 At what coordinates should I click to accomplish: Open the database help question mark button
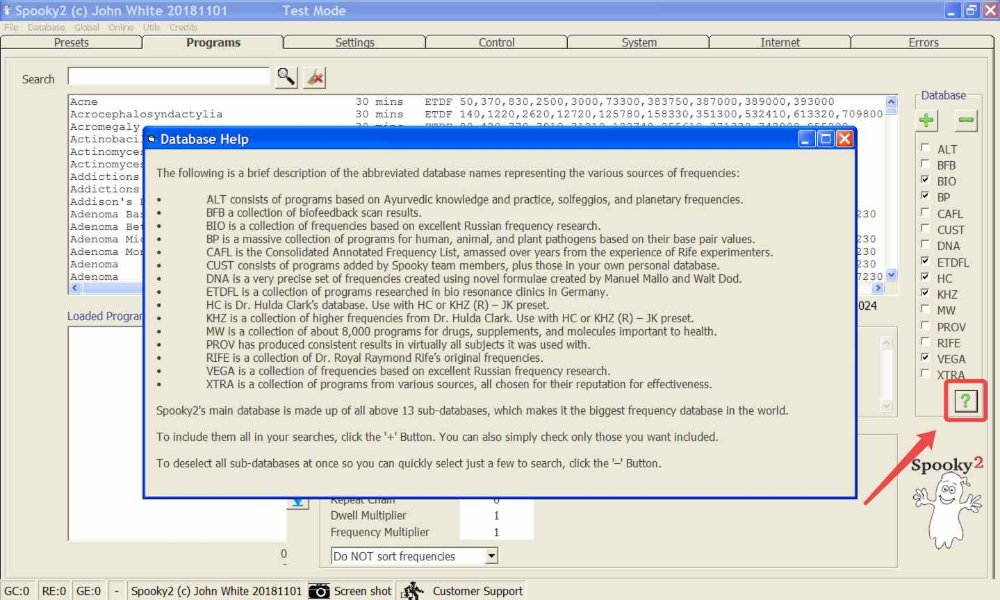(966, 400)
